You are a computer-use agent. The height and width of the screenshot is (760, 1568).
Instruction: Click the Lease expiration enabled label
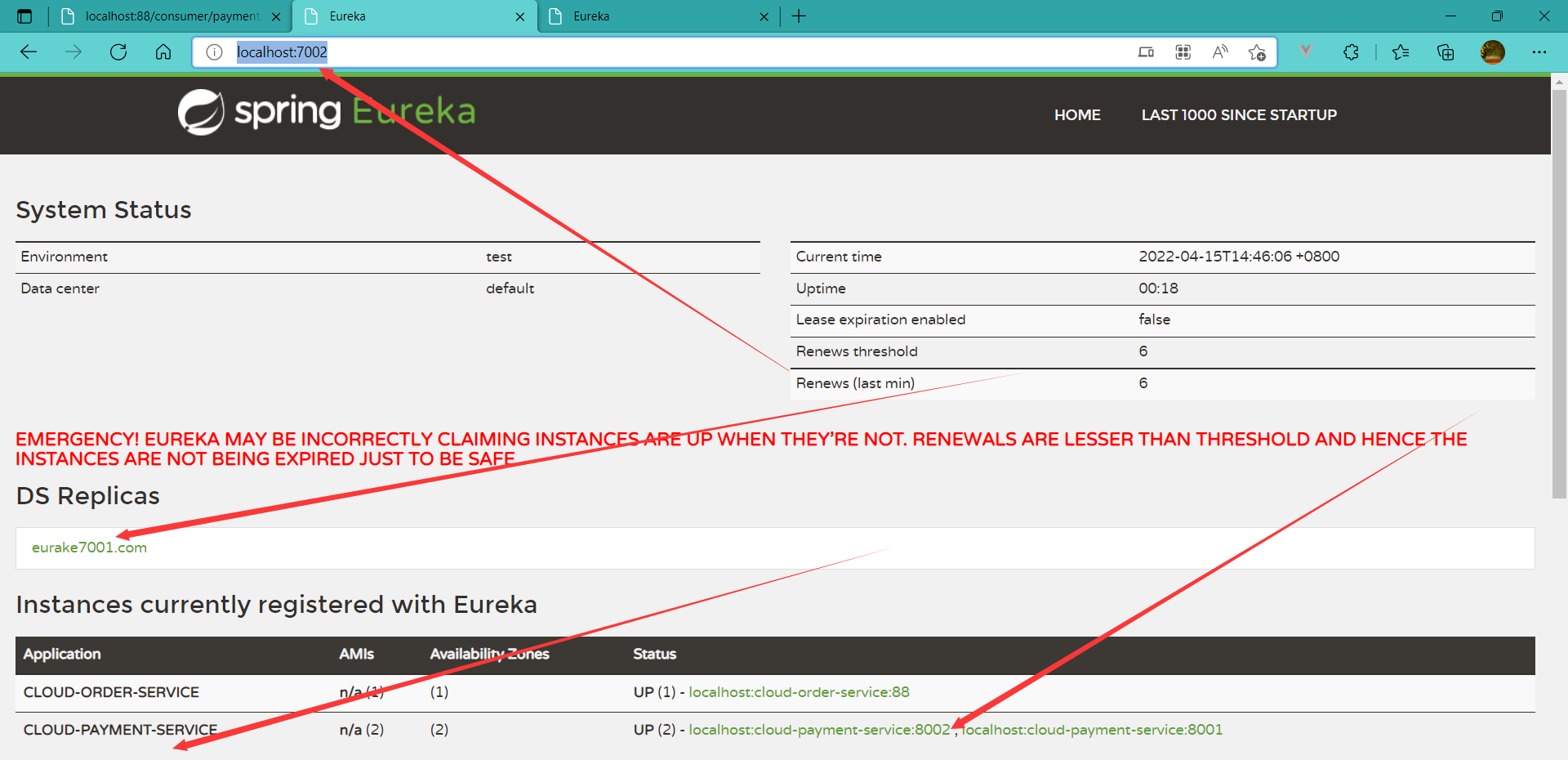(880, 320)
